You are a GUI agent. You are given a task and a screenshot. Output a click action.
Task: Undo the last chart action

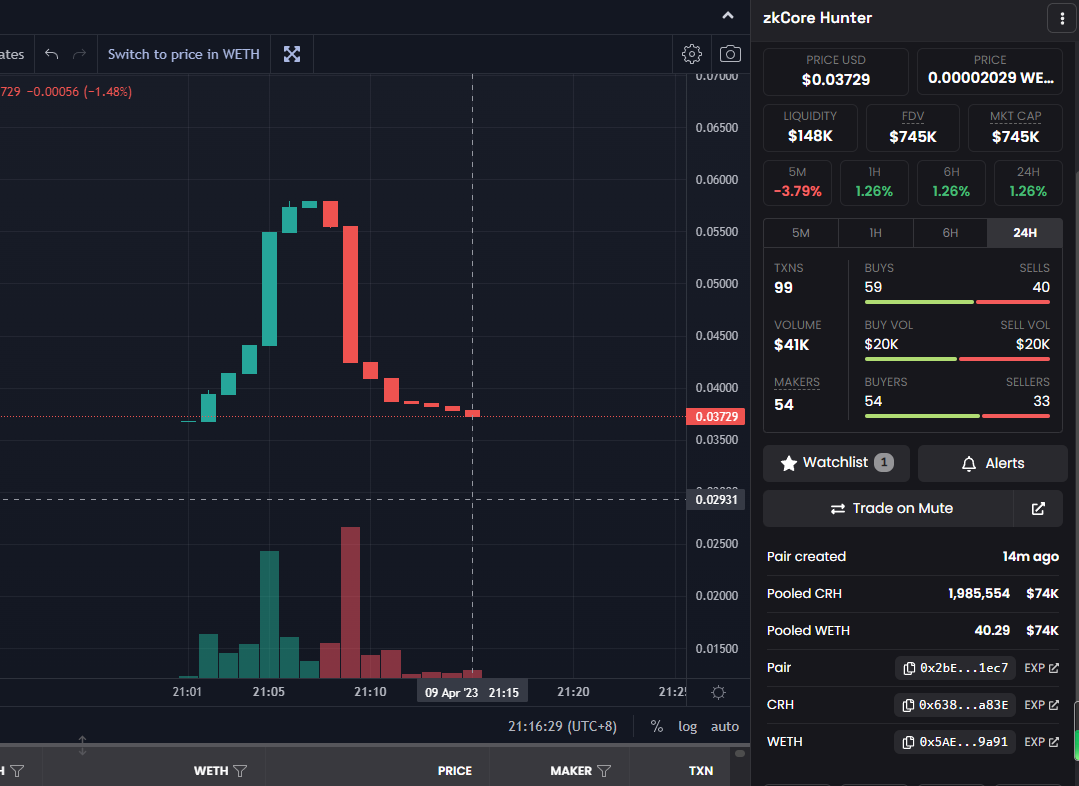[x=52, y=54]
